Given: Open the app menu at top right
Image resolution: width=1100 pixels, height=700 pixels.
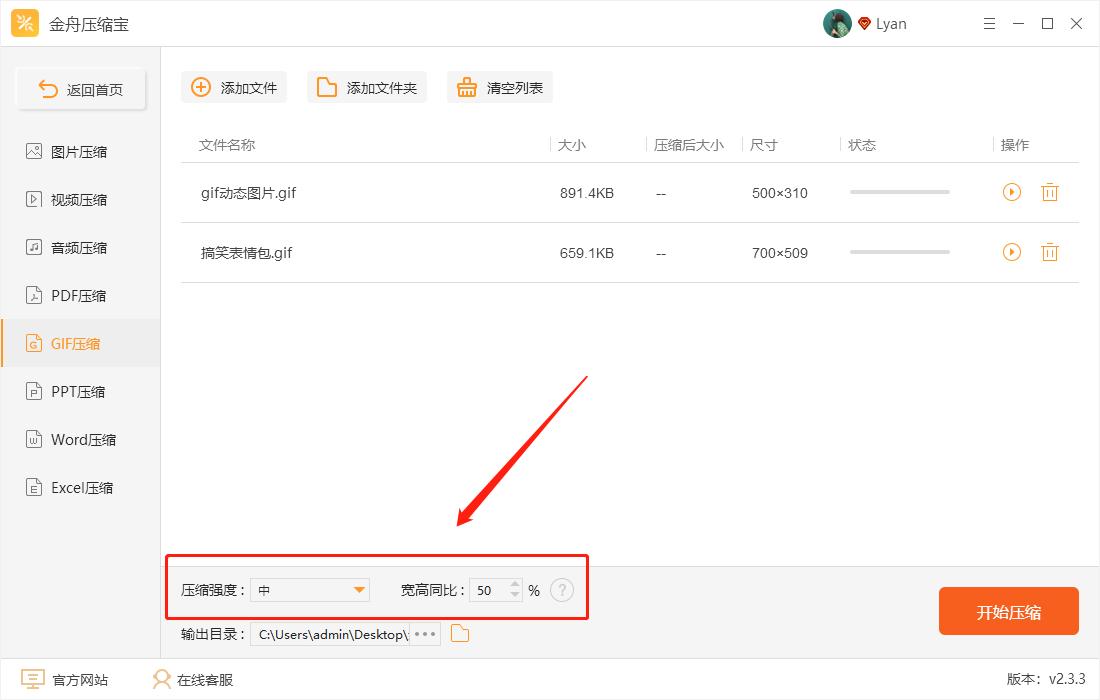Looking at the screenshot, I should [x=989, y=23].
